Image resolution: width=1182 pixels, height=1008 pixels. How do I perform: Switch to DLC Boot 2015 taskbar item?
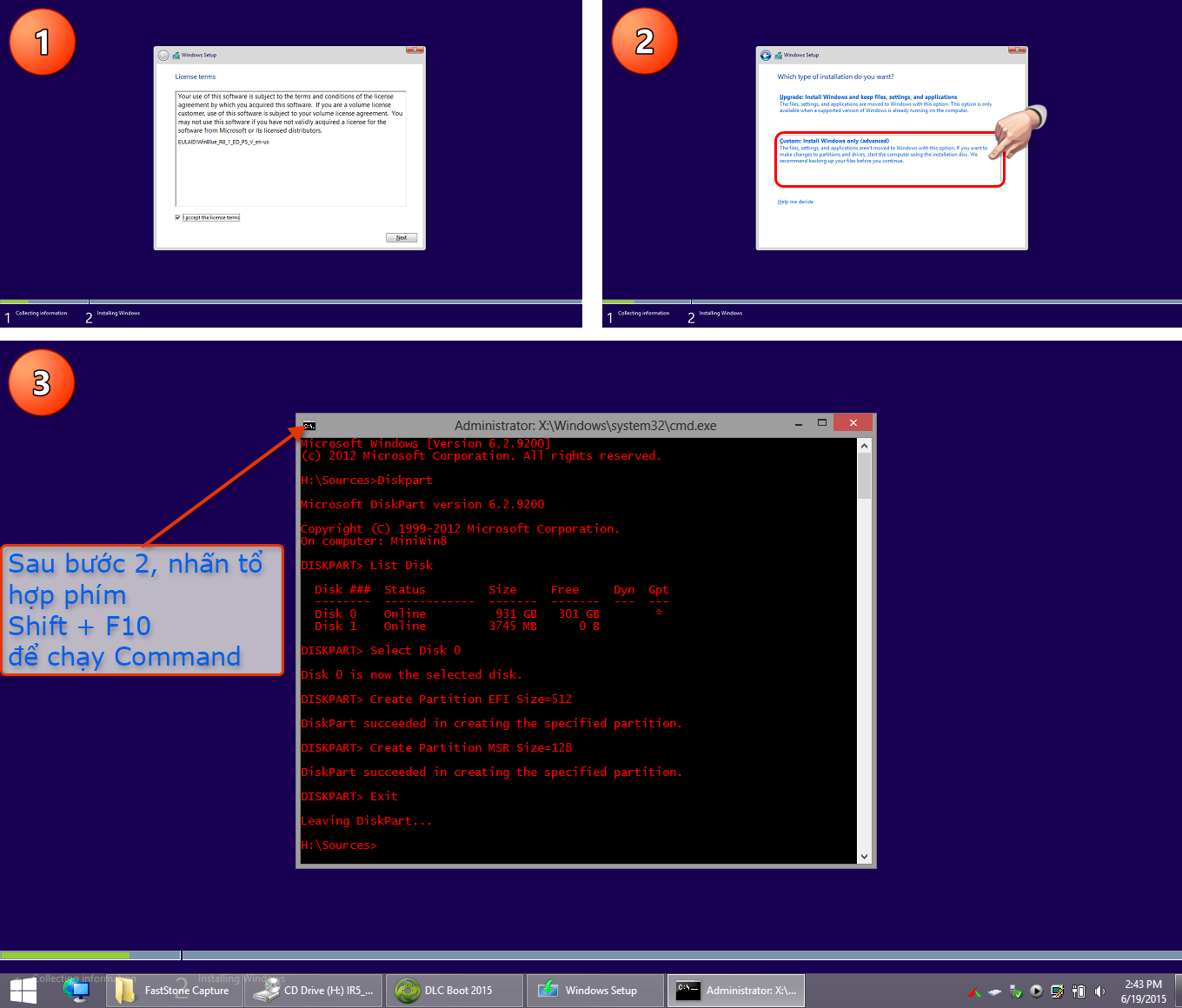(x=455, y=991)
